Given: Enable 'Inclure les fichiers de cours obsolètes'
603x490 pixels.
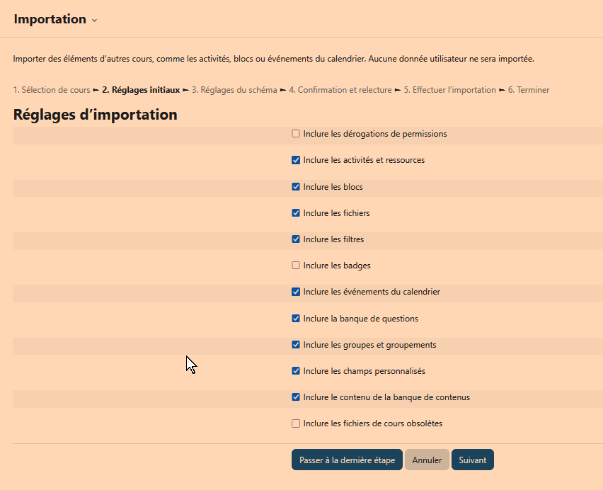Looking at the screenshot, I should 296,424.
